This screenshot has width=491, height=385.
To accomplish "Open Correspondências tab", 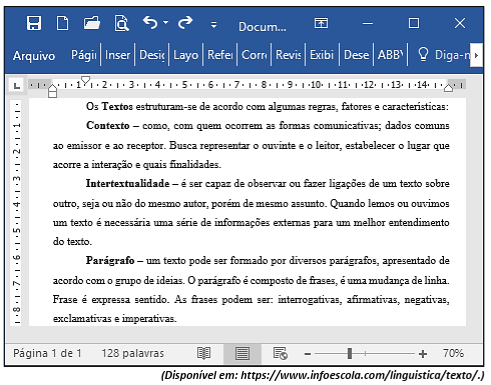I will coord(254,55).
